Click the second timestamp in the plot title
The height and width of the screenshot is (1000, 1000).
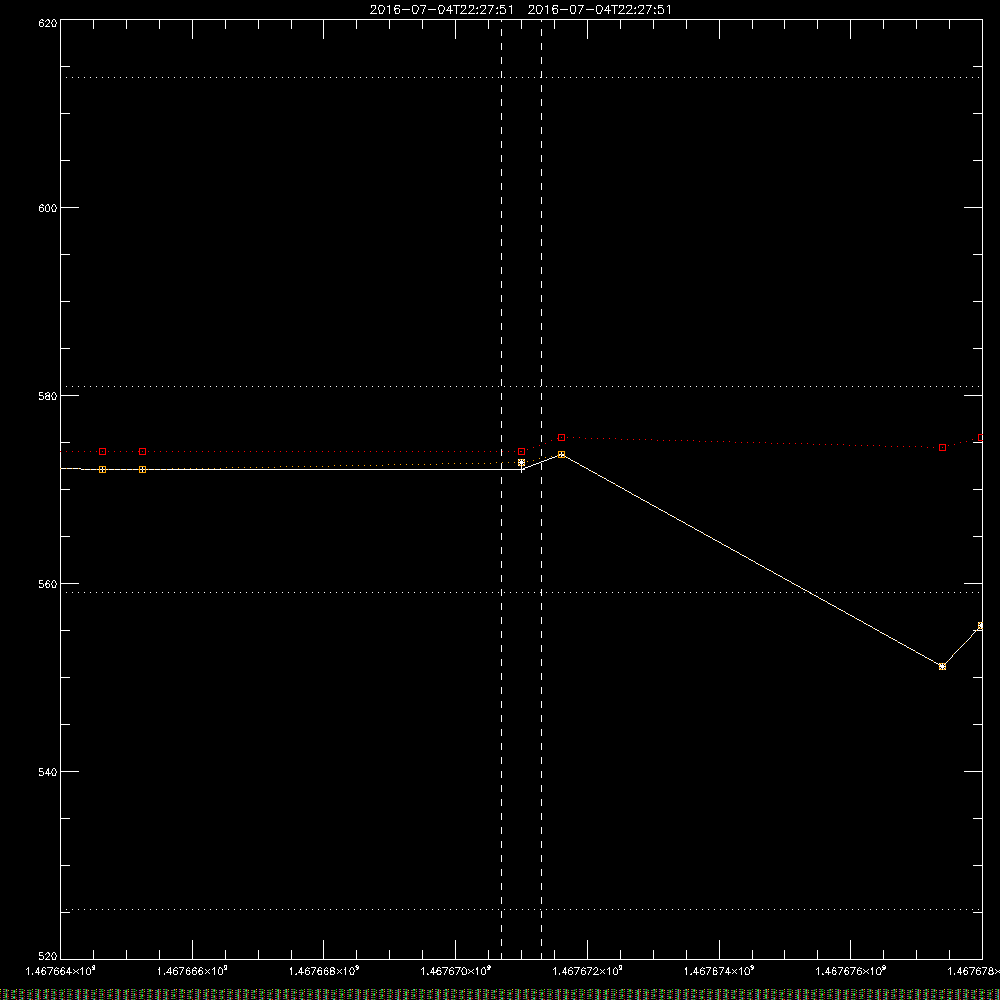point(599,10)
